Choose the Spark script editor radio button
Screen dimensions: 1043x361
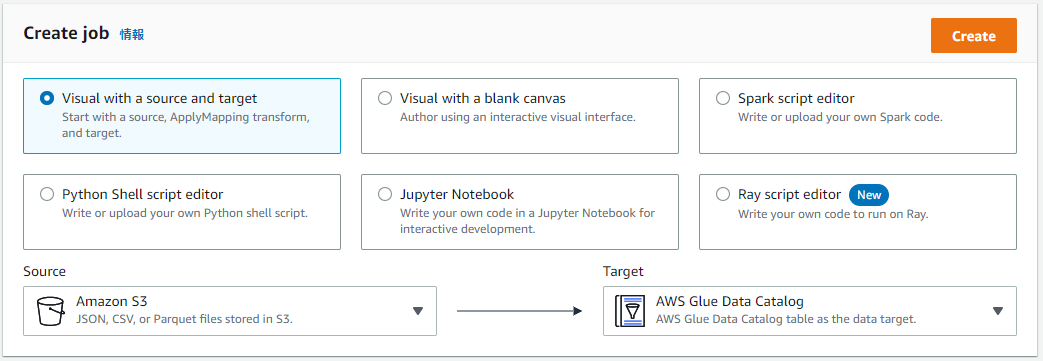click(722, 98)
